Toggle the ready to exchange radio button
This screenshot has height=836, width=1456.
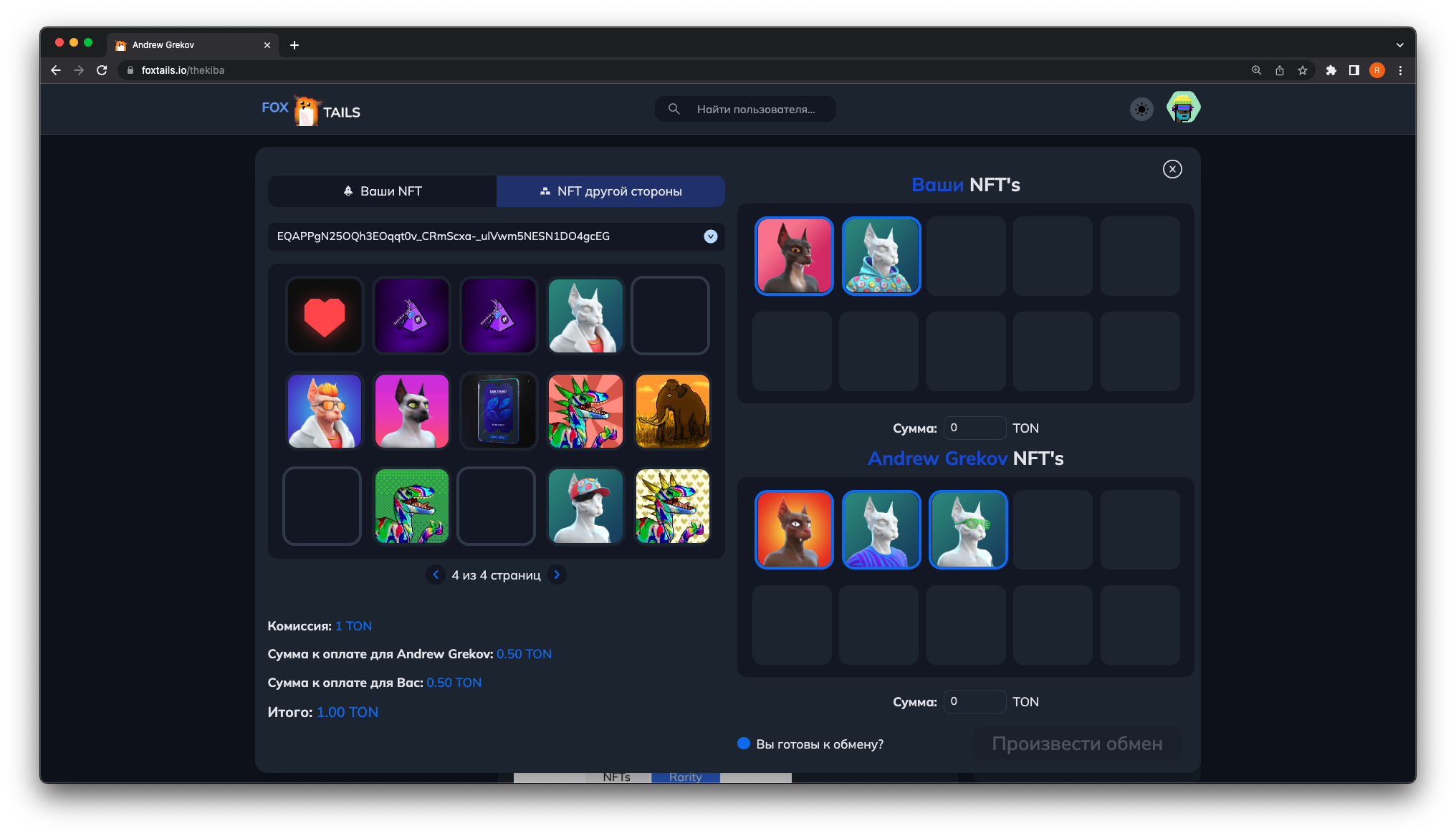click(744, 744)
